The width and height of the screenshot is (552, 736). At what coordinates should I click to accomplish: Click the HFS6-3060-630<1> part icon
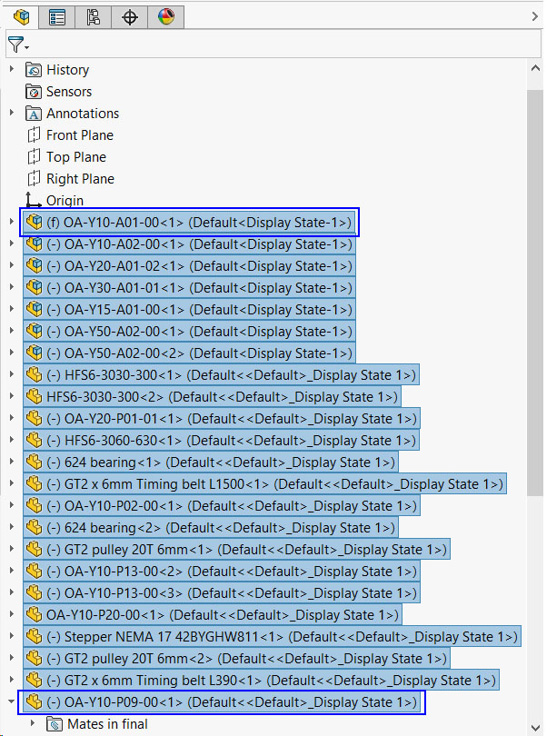[34, 440]
